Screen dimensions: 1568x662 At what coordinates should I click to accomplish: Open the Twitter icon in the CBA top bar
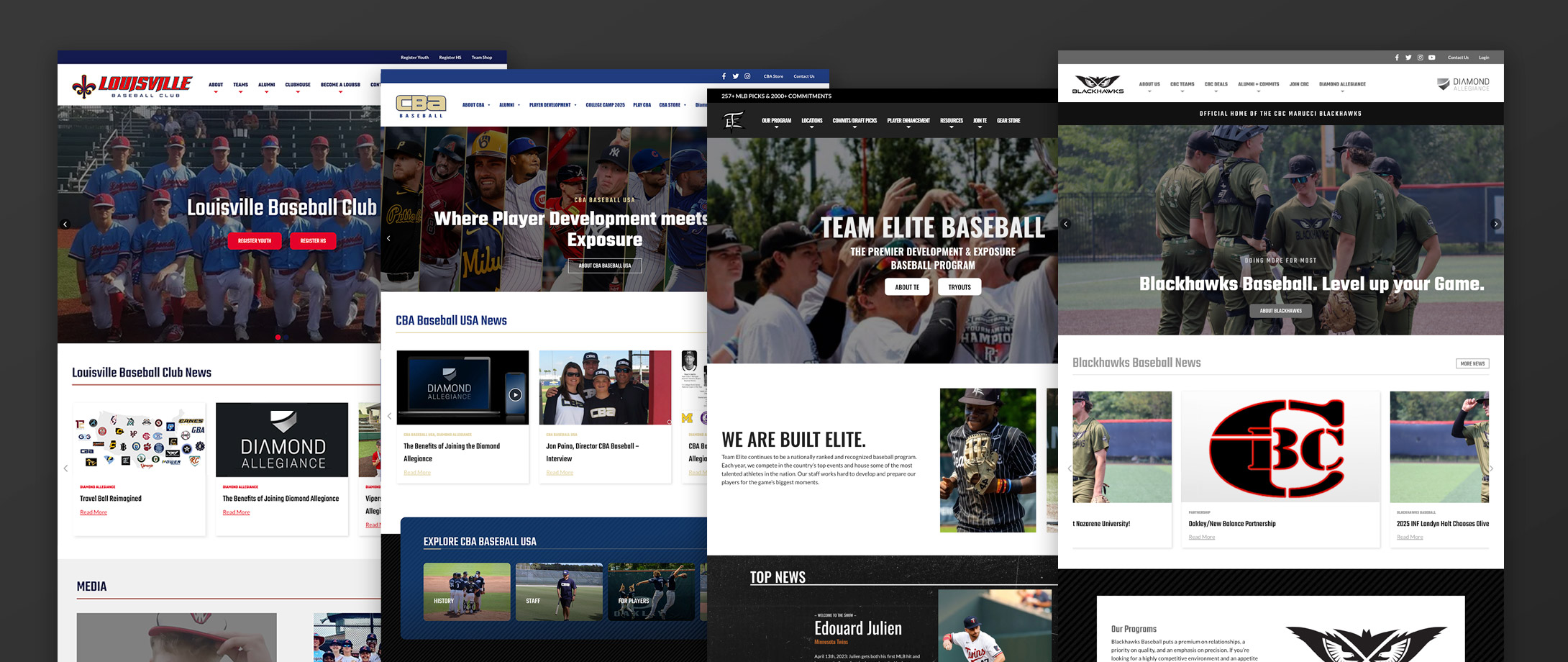coord(735,76)
